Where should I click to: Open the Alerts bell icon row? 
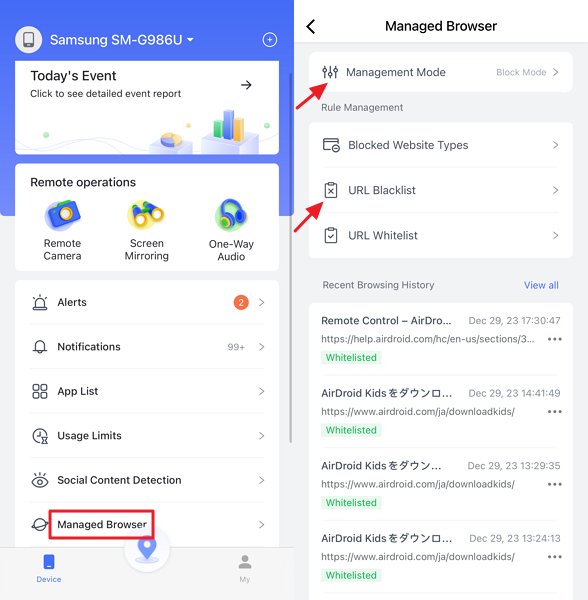click(147, 302)
